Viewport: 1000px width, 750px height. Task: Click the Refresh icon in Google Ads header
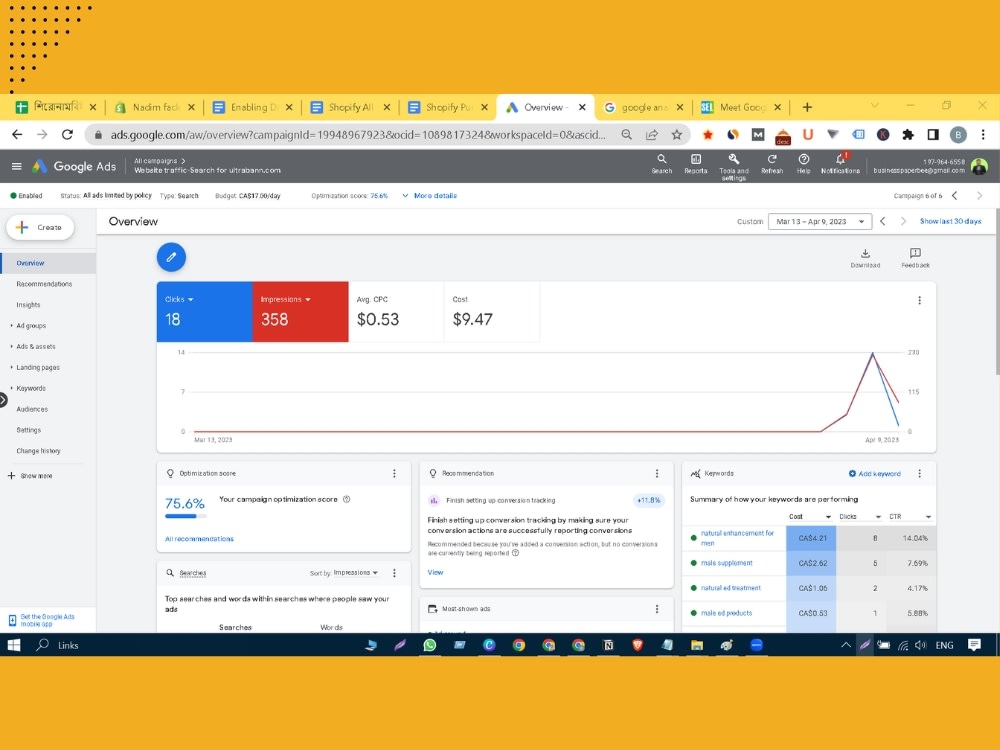[x=772, y=163]
